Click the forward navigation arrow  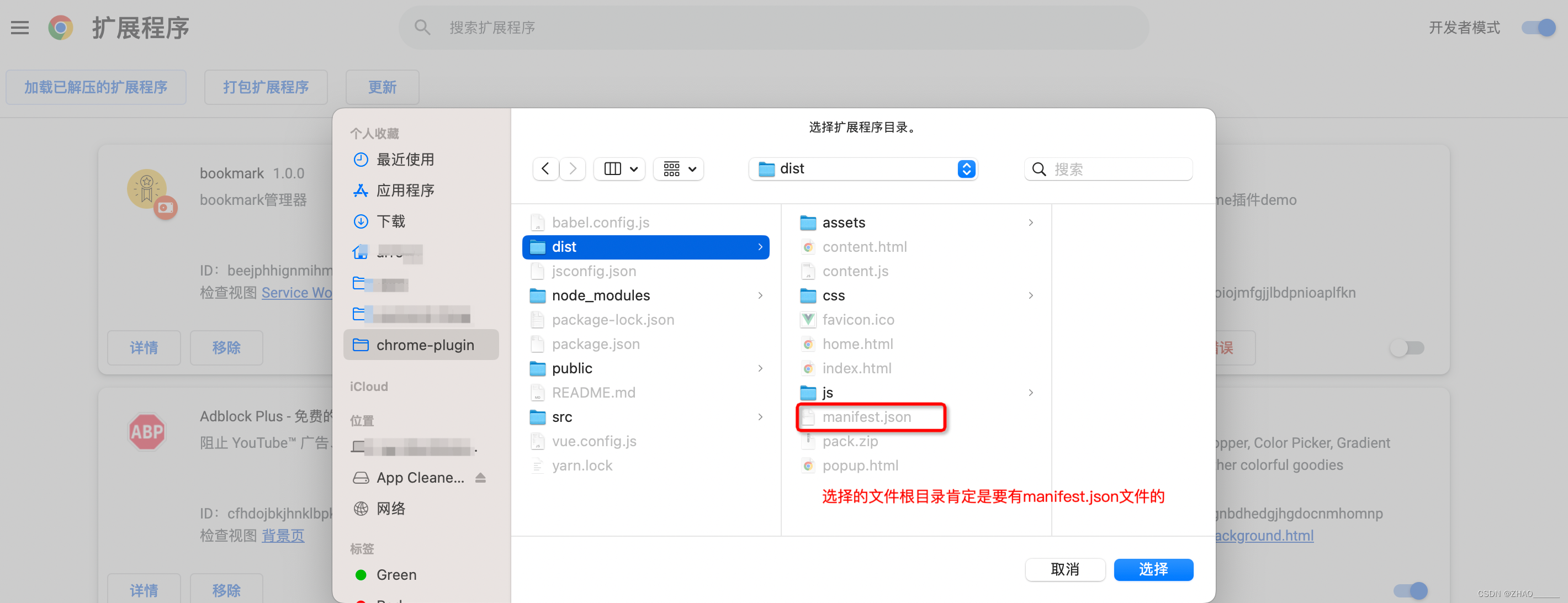[572, 169]
